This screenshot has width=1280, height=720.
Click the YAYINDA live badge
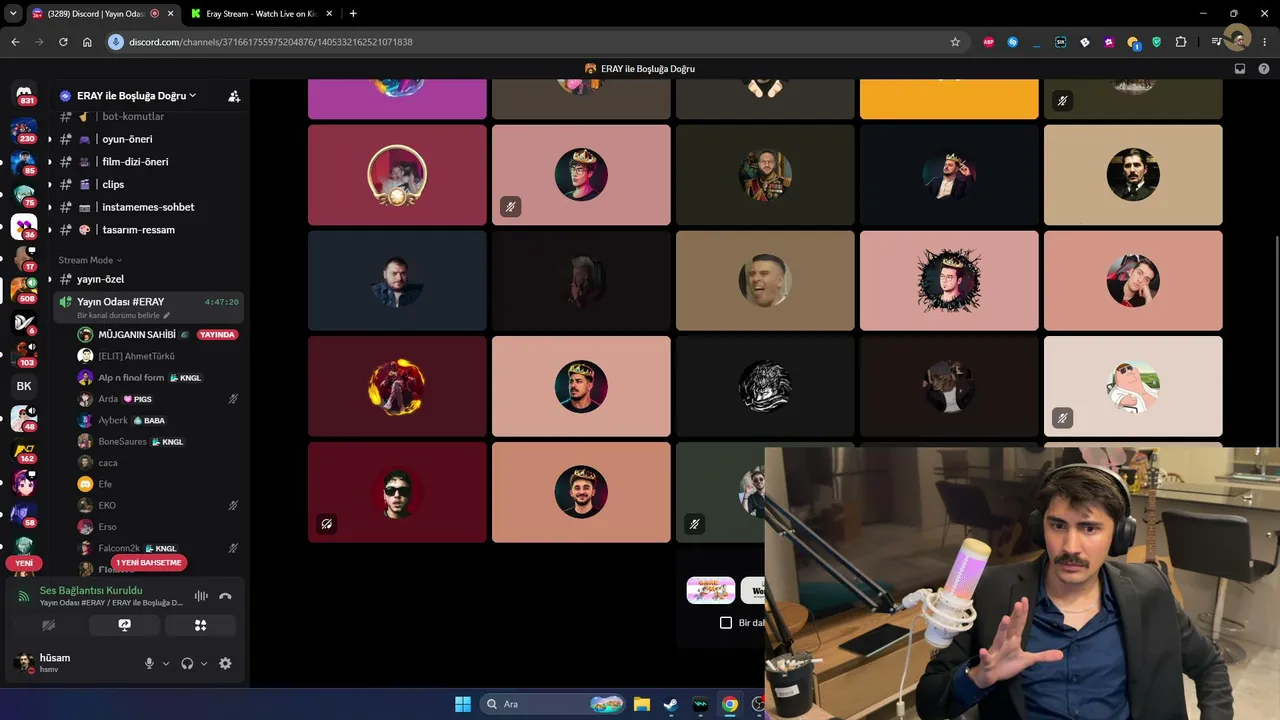coord(217,335)
